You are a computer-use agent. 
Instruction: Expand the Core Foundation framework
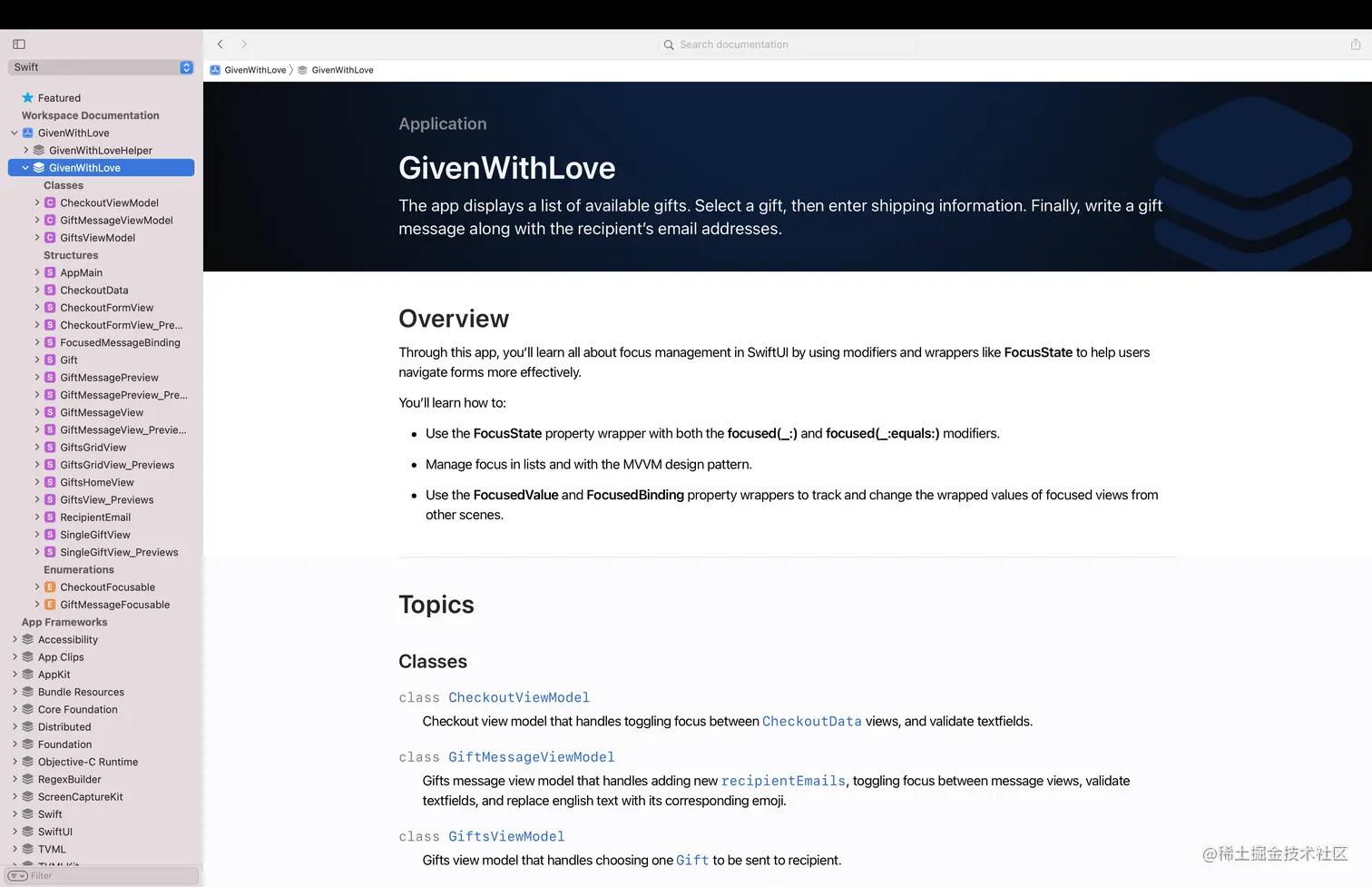click(x=15, y=710)
